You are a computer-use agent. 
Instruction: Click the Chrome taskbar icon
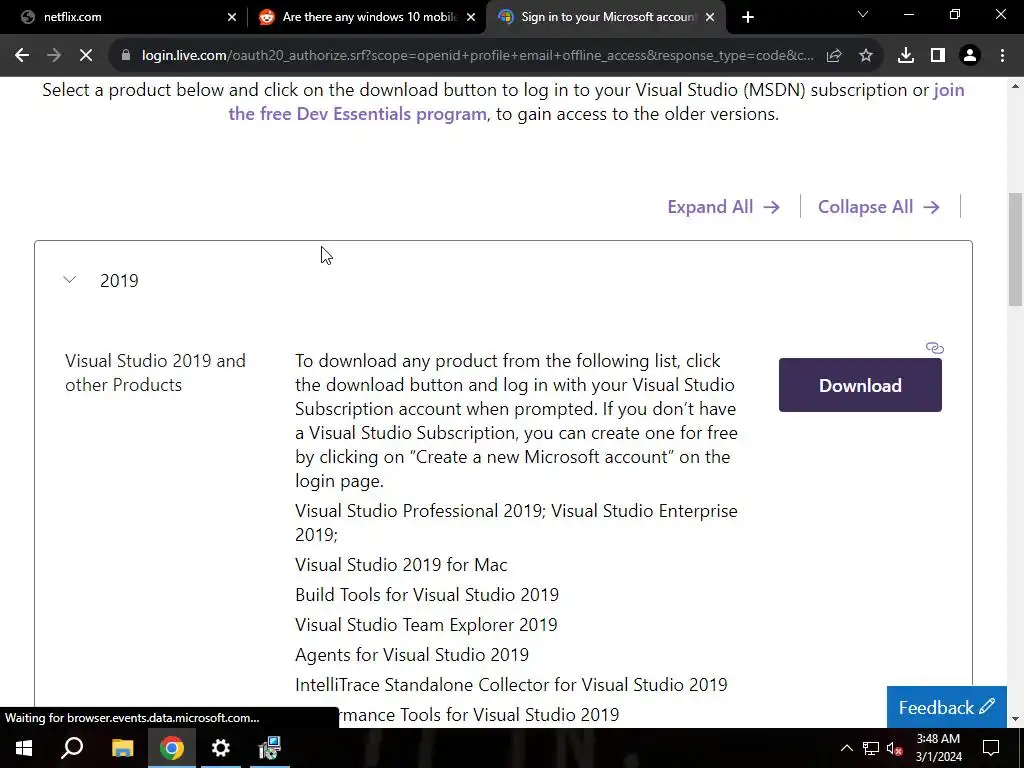[x=172, y=748]
